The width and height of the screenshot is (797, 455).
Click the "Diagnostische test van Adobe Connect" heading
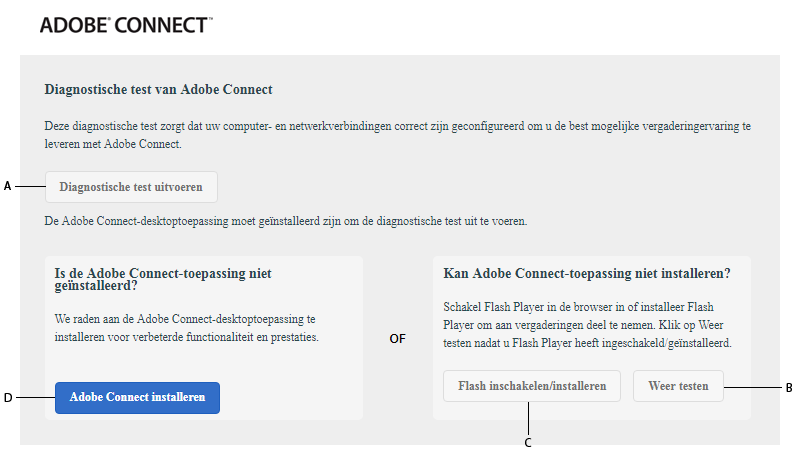click(x=159, y=90)
